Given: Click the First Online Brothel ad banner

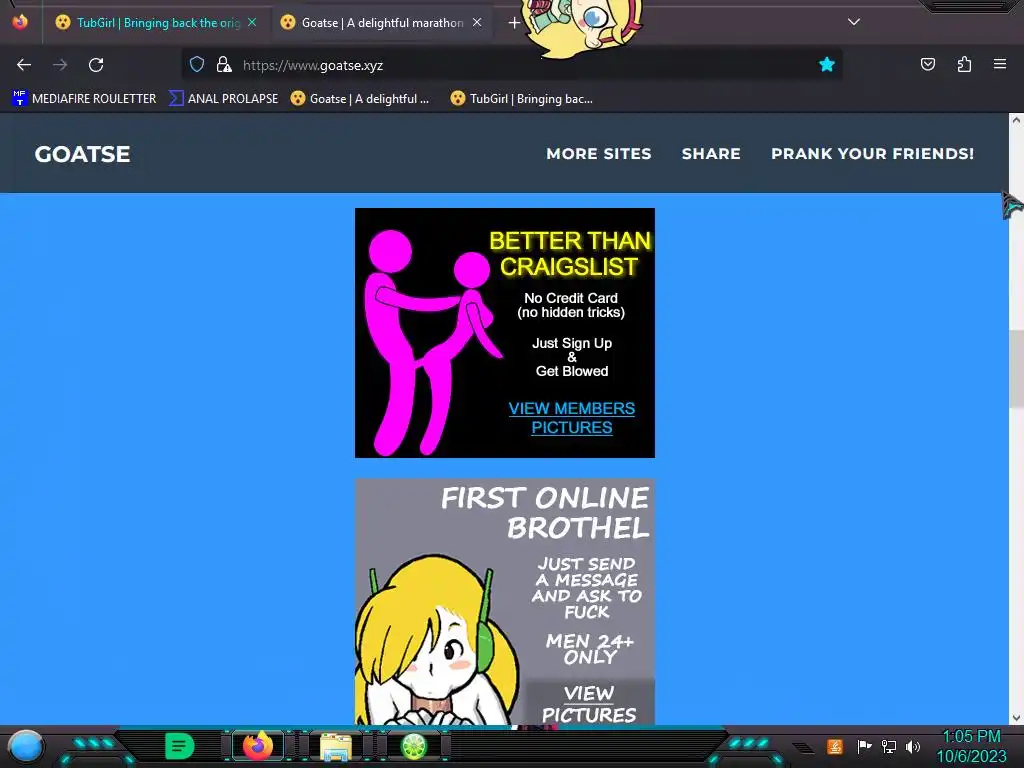Looking at the screenshot, I should [x=505, y=602].
